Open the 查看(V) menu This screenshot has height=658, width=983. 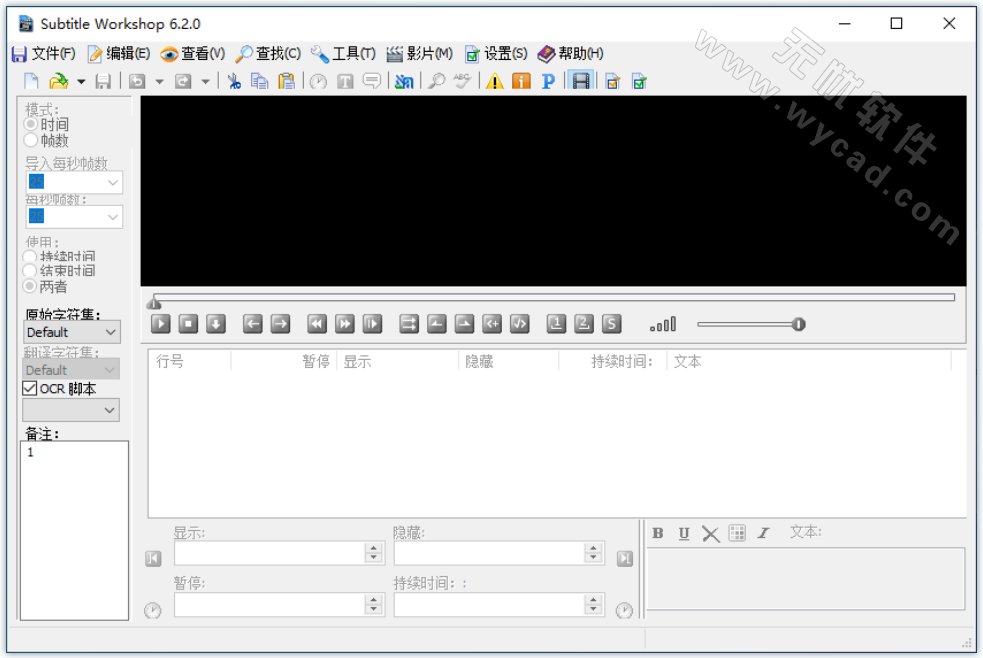(x=192, y=54)
